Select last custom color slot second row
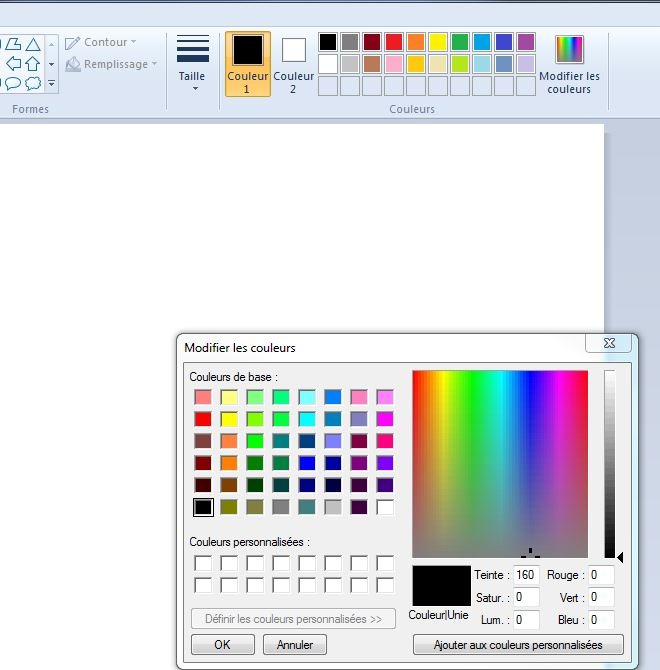660x670 pixels. click(385, 585)
